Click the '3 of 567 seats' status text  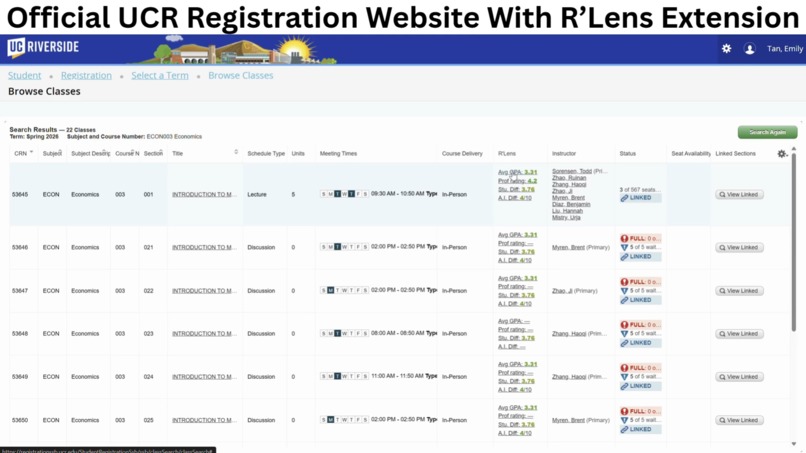tap(640, 190)
